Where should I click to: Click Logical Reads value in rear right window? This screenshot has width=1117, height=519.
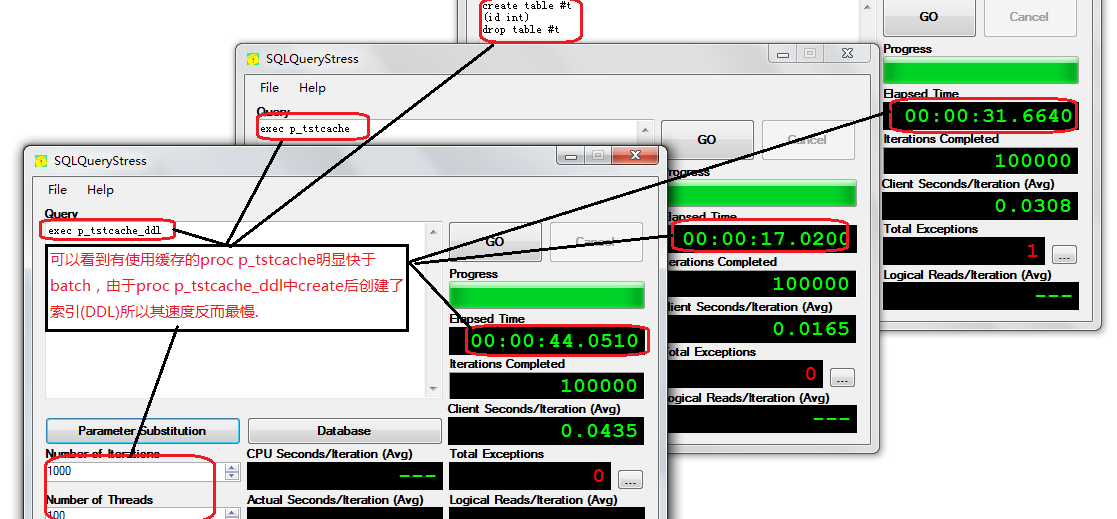[981, 295]
